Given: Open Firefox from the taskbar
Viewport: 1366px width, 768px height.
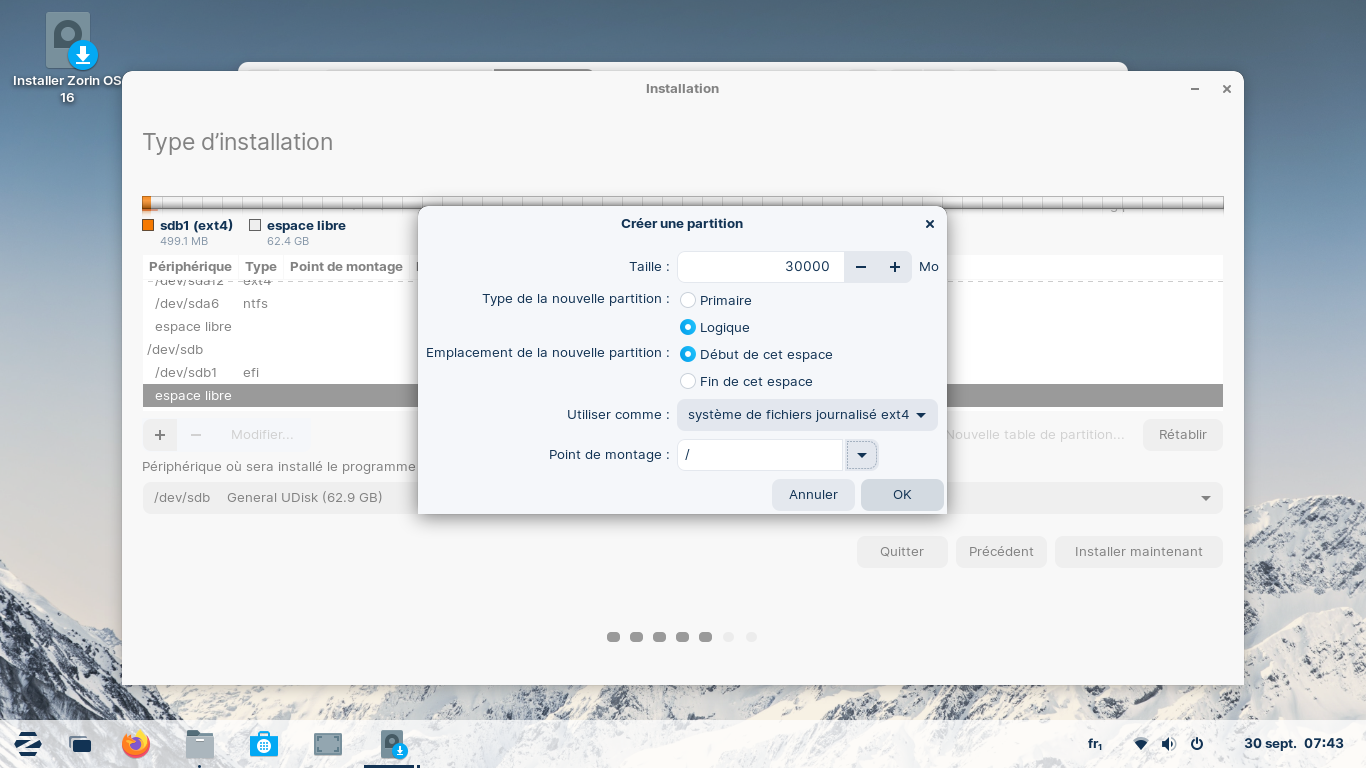Looking at the screenshot, I should click(x=135, y=744).
